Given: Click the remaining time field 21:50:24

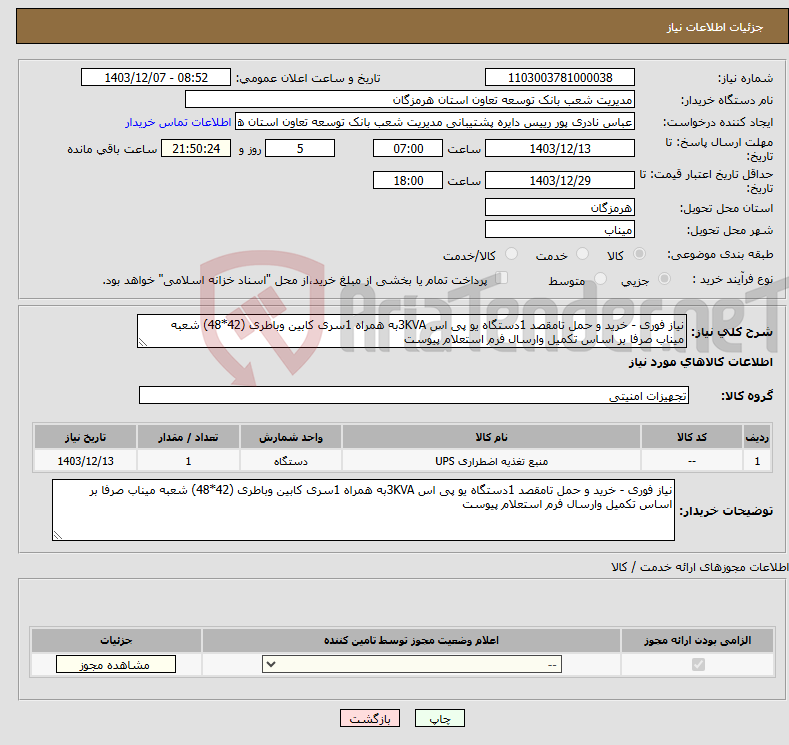Looking at the screenshot, I should click(x=196, y=148).
